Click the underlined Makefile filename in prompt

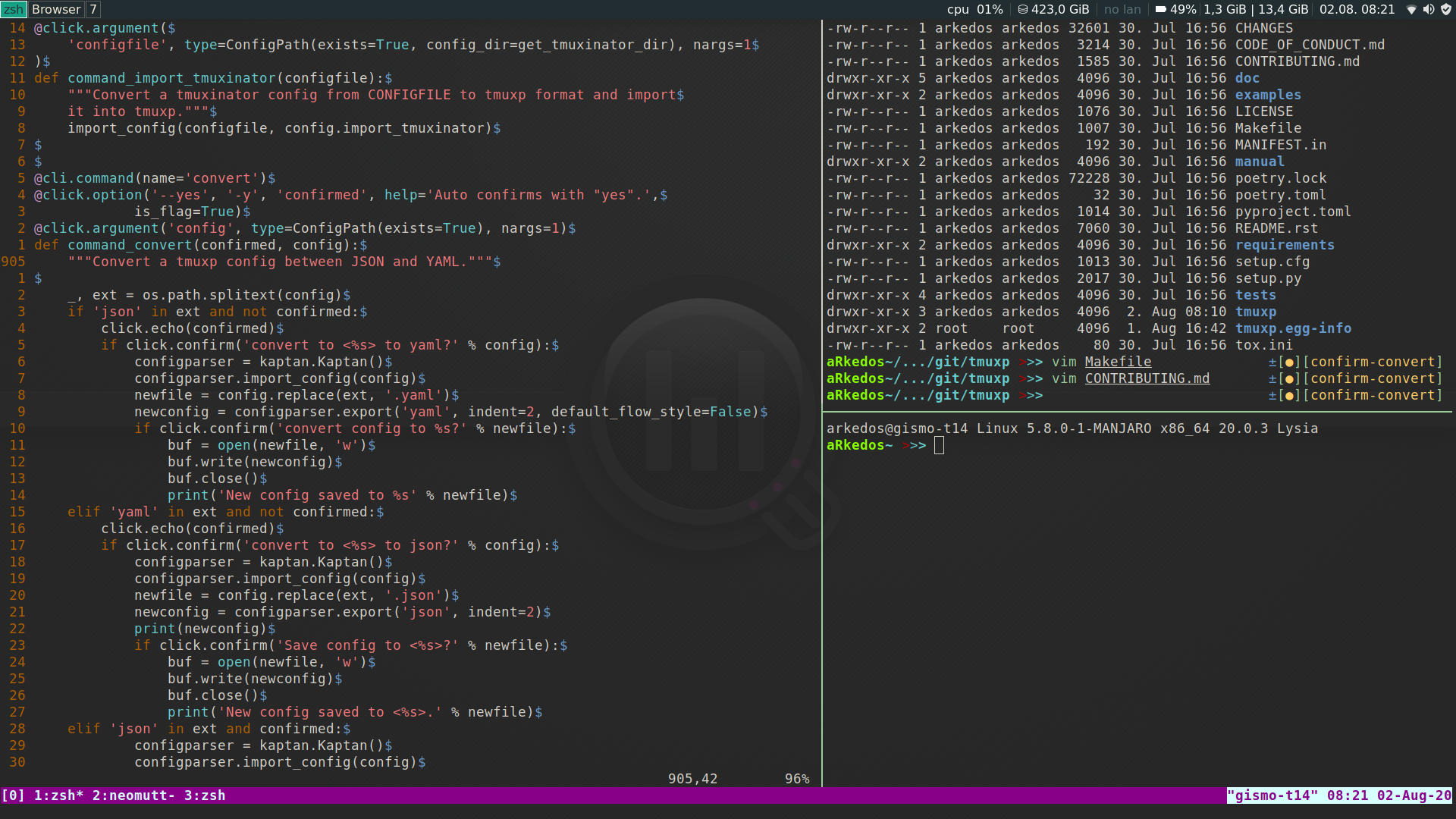click(x=1117, y=362)
